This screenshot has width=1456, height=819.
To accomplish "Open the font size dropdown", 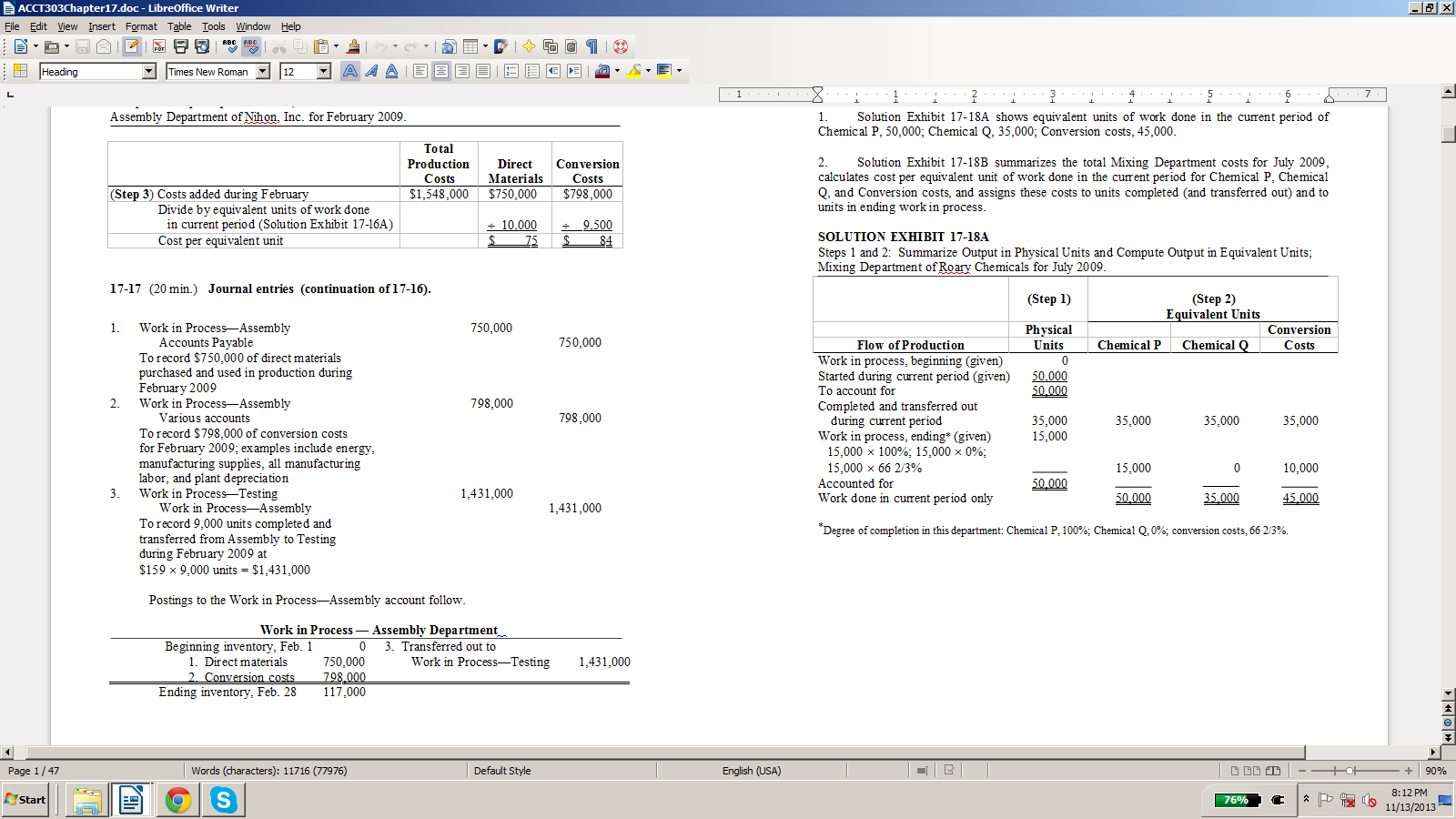I will (x=323, y=71).
